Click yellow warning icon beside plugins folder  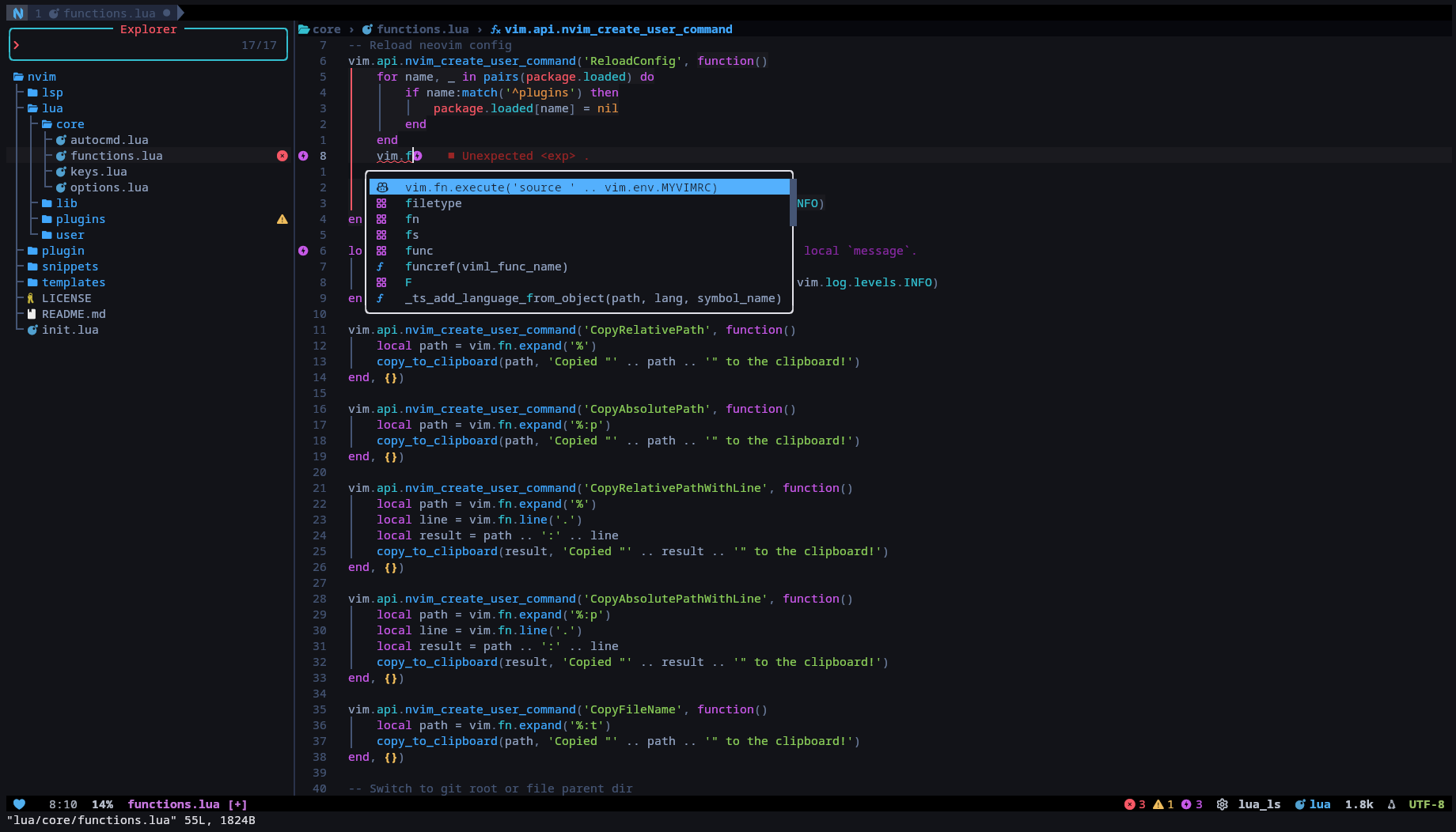click(282, 219)
